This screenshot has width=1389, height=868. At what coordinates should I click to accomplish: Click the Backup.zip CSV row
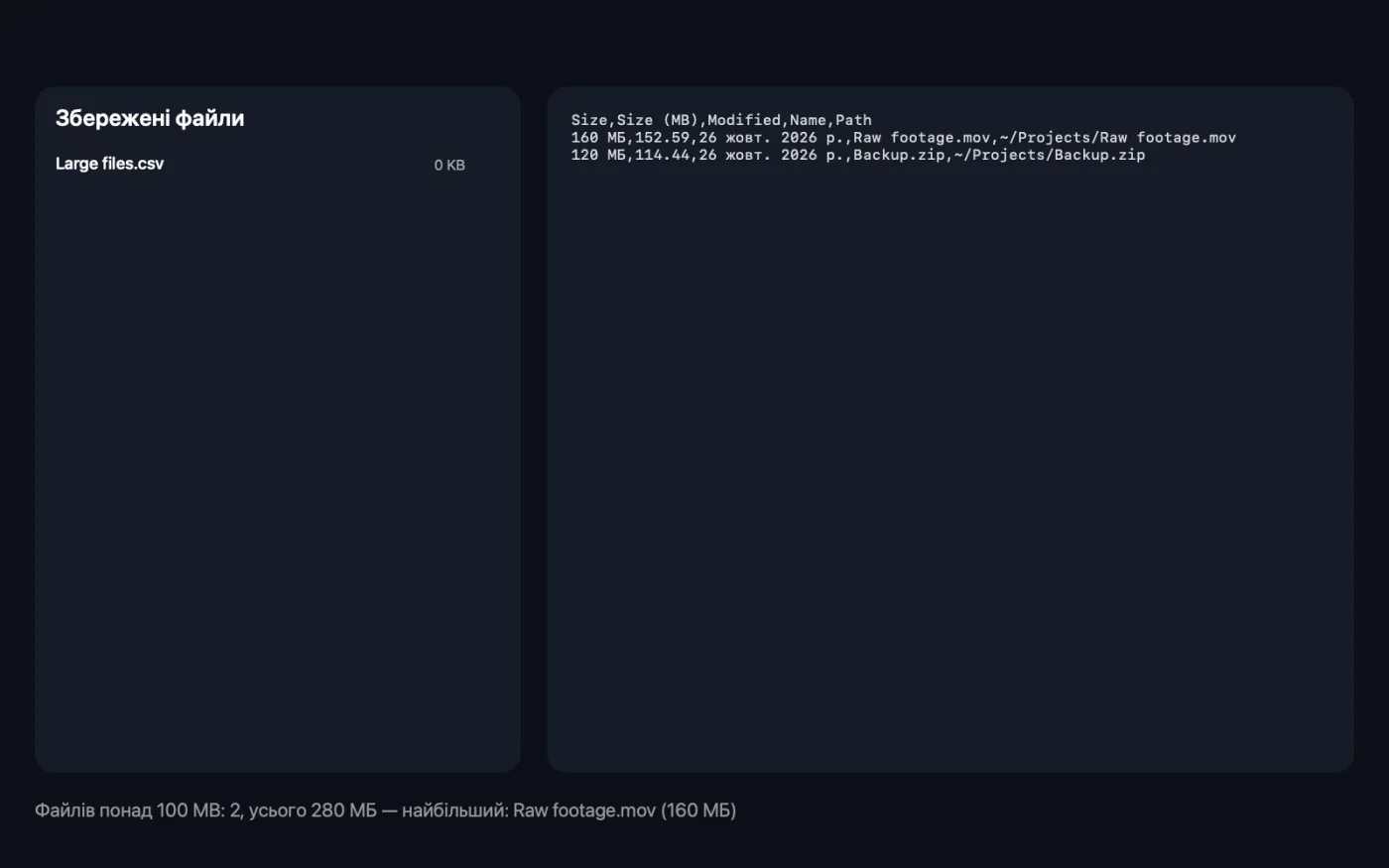(x=858, y=155)
